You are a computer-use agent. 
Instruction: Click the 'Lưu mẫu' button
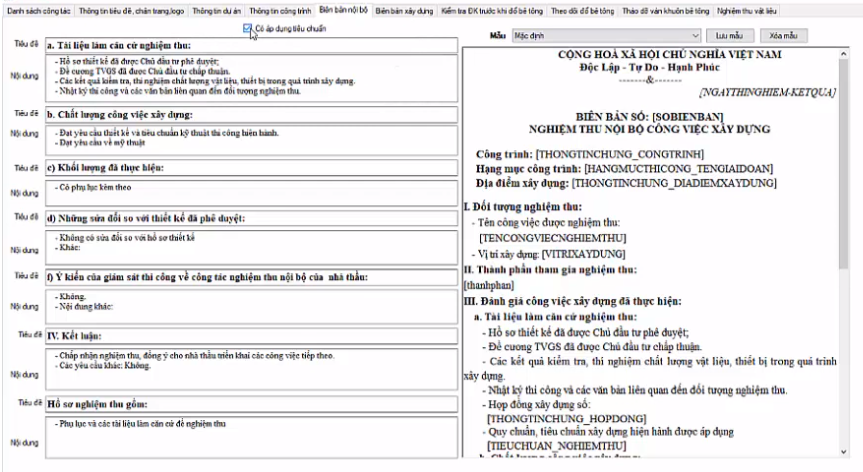pos(729,36)
